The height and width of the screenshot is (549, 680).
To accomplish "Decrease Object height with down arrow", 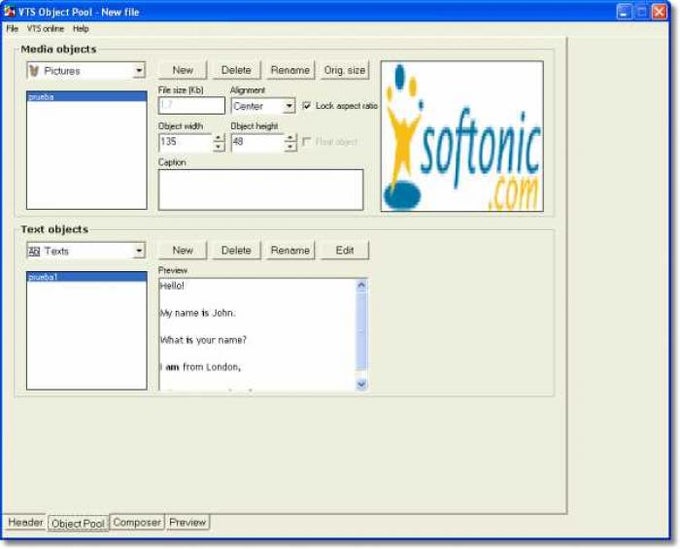I will [291, 147].
